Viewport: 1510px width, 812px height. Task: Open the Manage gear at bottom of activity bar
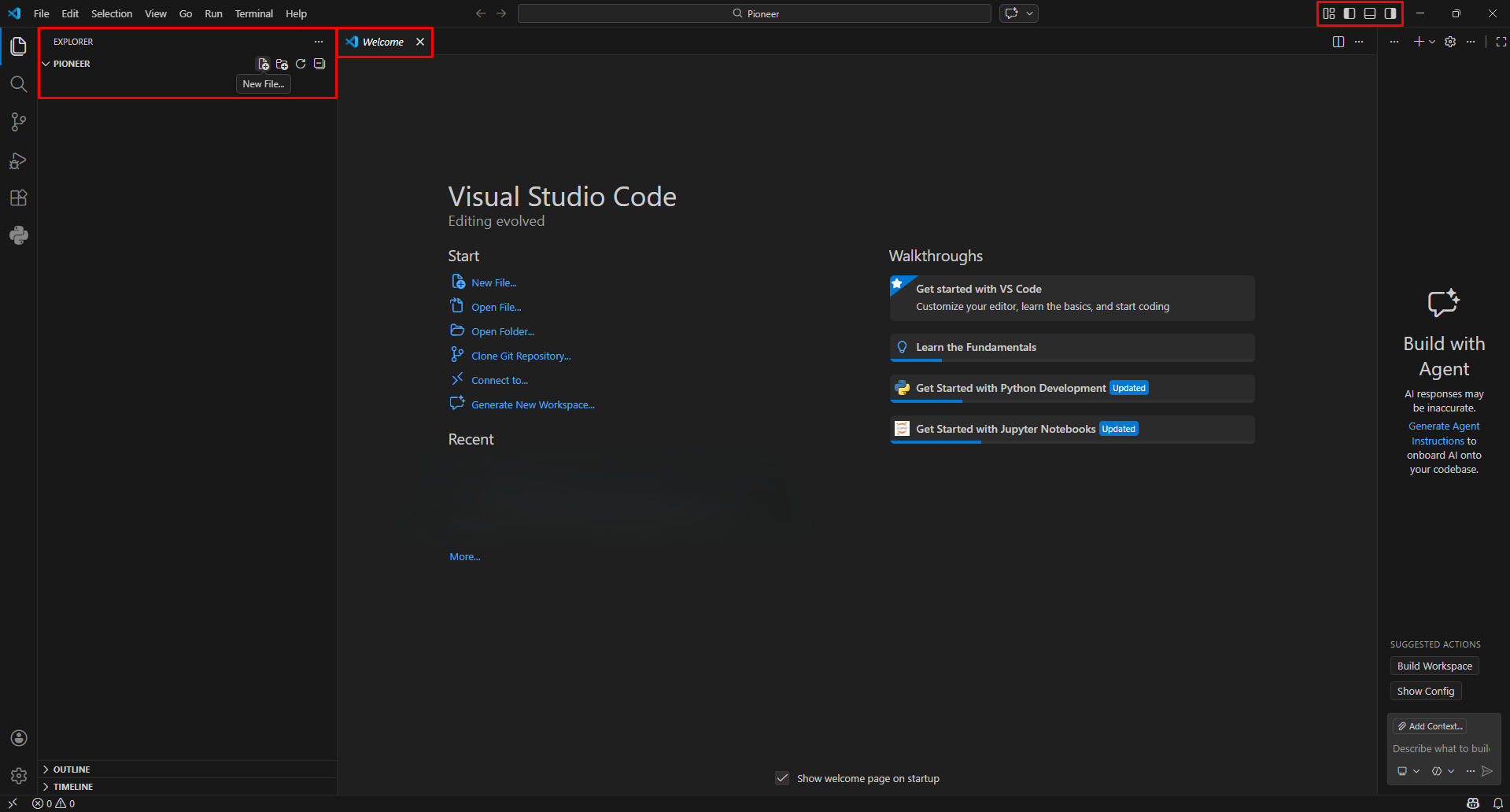(19, 776)
